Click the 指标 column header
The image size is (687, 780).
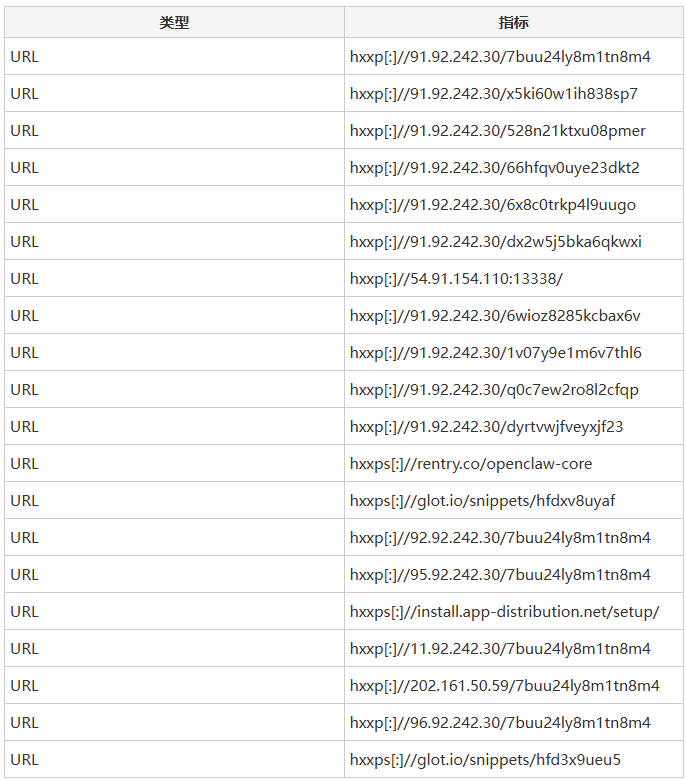(514, 22)
